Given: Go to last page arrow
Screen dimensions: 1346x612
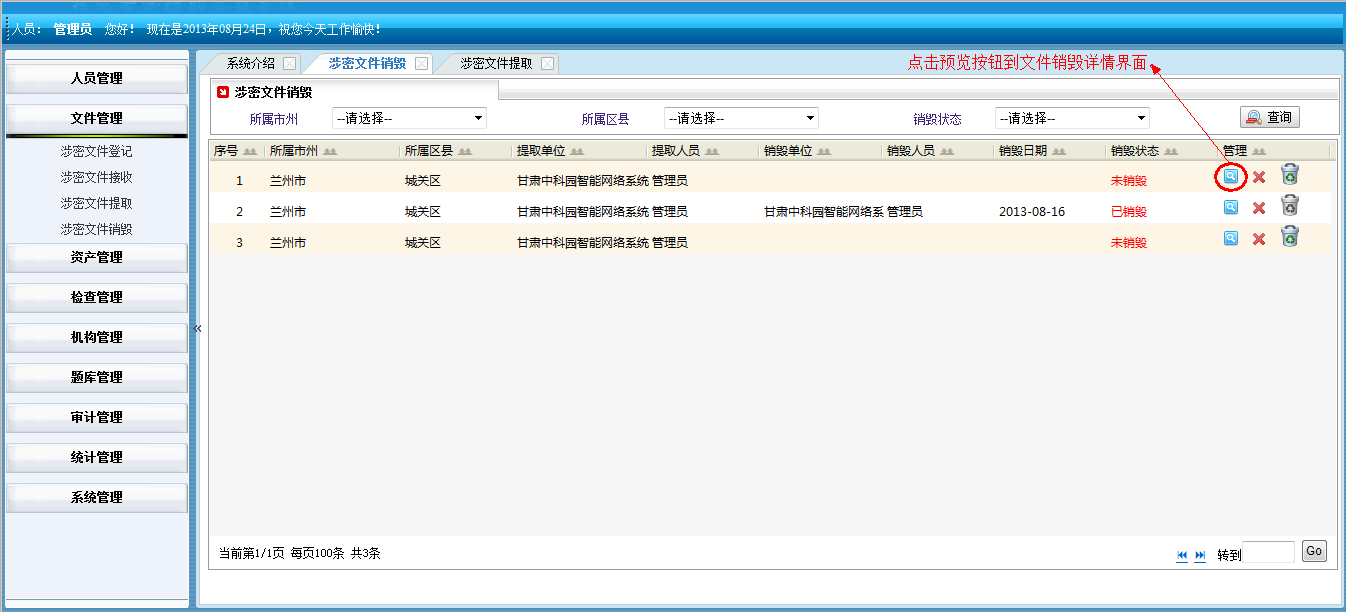Looking at the screenshot, I should click(1201, 555).
